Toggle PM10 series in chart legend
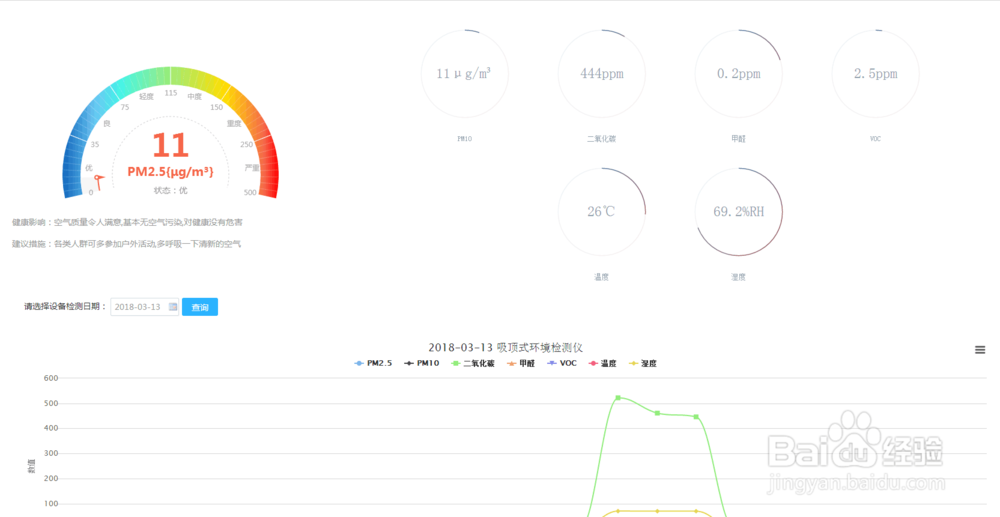Image resolution: width=1000 pixels, height=517 pixels. pyautogui.click(x=422, y=363)
